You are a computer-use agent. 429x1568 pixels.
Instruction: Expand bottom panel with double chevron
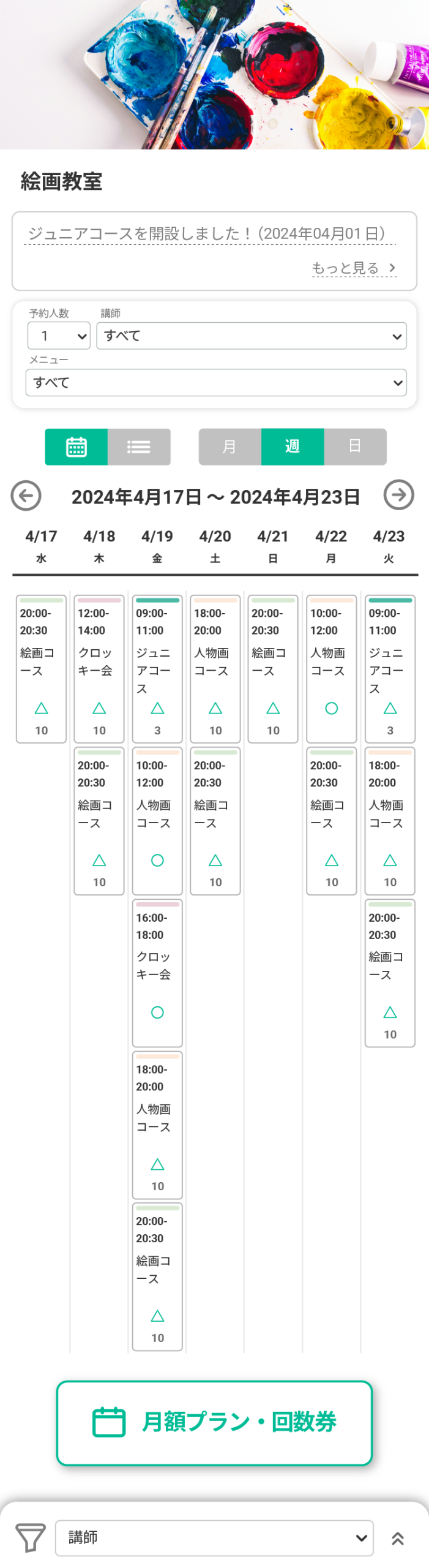(398, 1539)
